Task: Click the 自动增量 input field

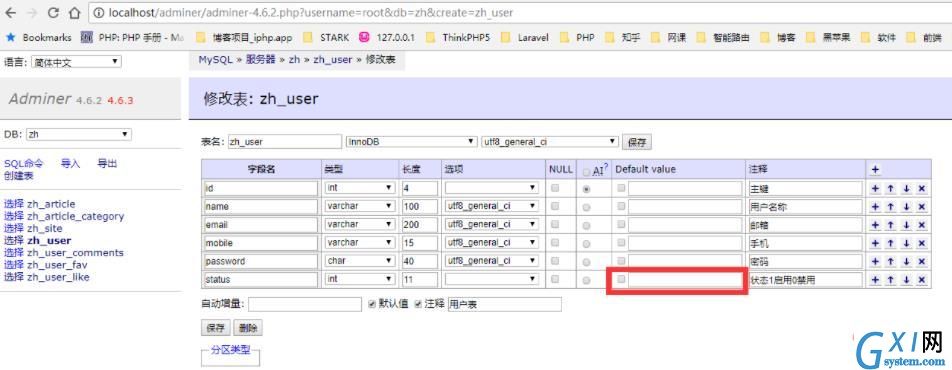Action: [x=305, y=304]
